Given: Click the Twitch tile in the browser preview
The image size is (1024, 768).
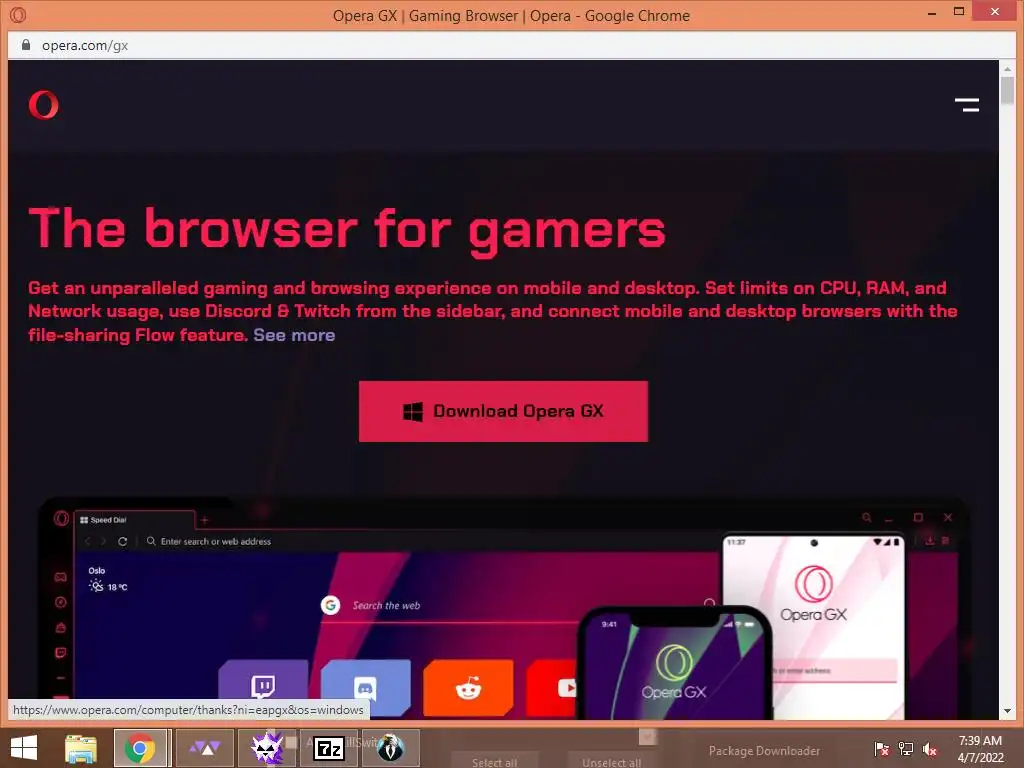Looking at the screenshot, I should (263, 686).
